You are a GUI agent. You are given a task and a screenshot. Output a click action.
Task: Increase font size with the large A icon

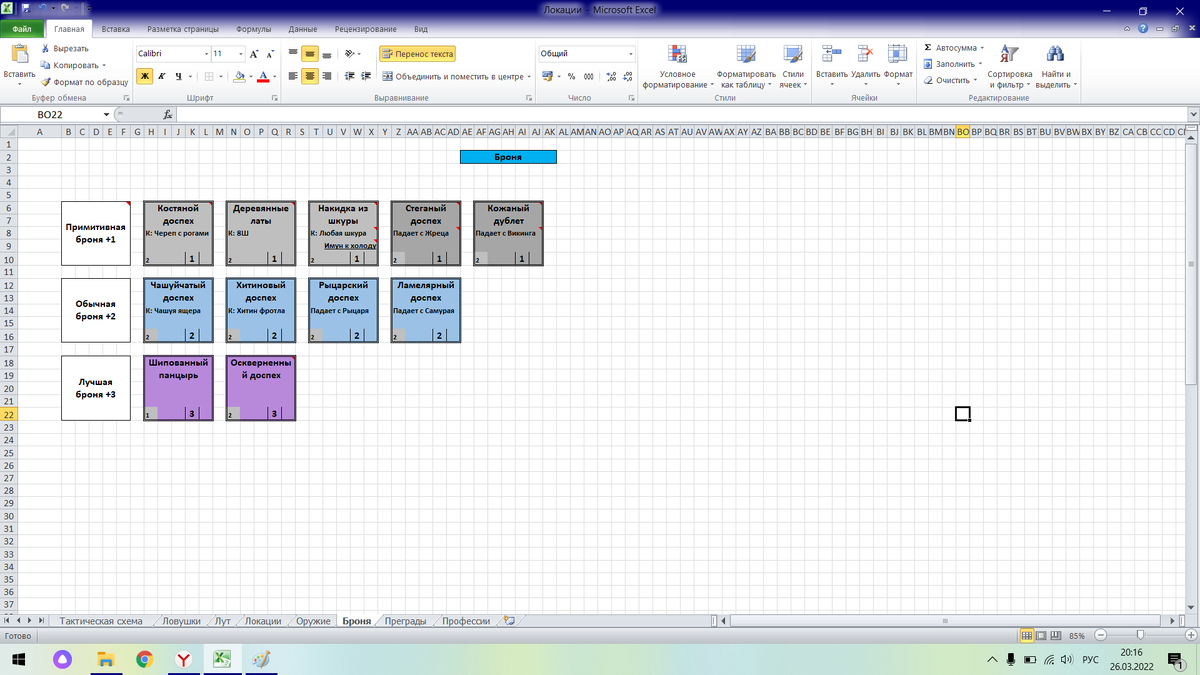point(255,53)
